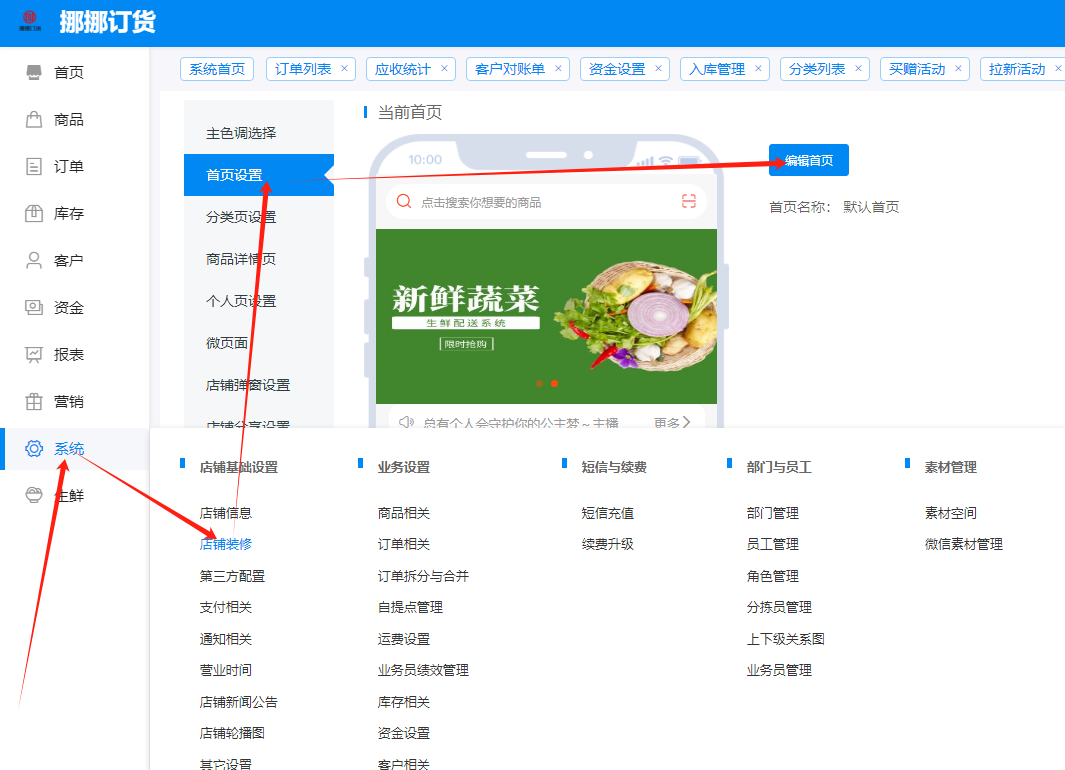Open 库存 via its box icon
This screenshot has width=1065, height=770.
34,213
